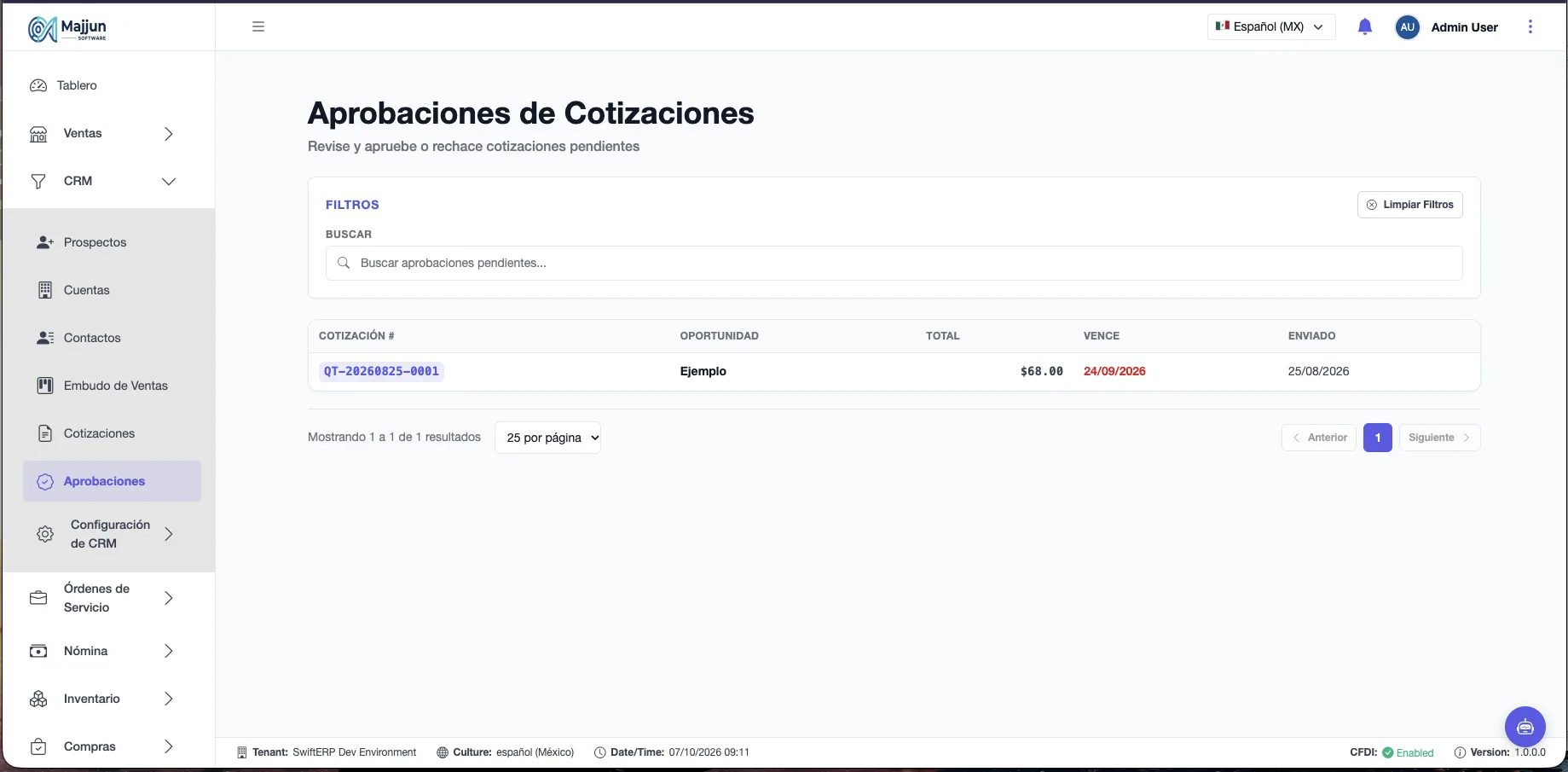The width and height of the screenshot is (1568, 772).
Task: Click the hamburger menu toggle icon
Action: [x=258, y=26]
